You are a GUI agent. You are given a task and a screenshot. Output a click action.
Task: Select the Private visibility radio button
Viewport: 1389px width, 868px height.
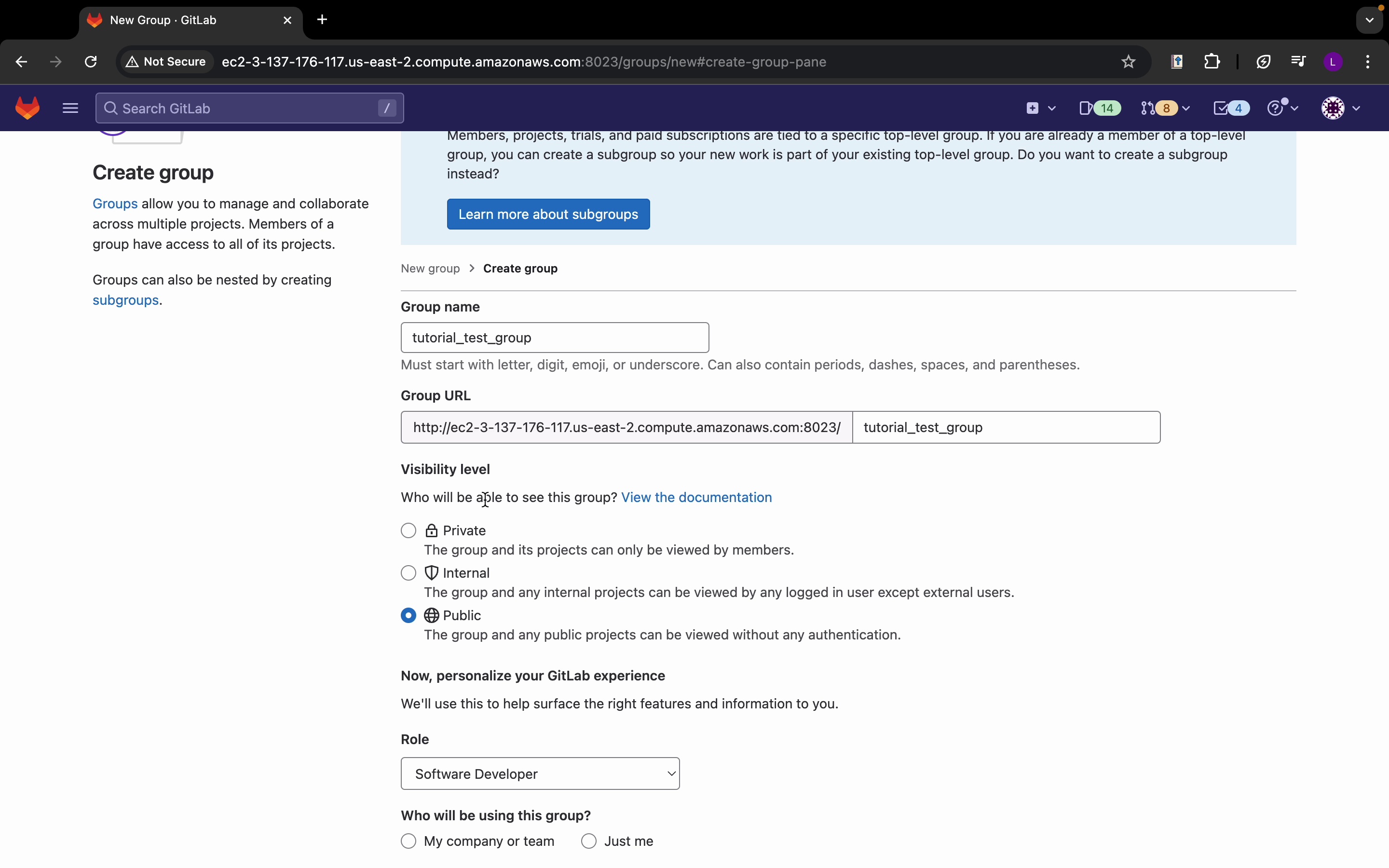[409, 530]
